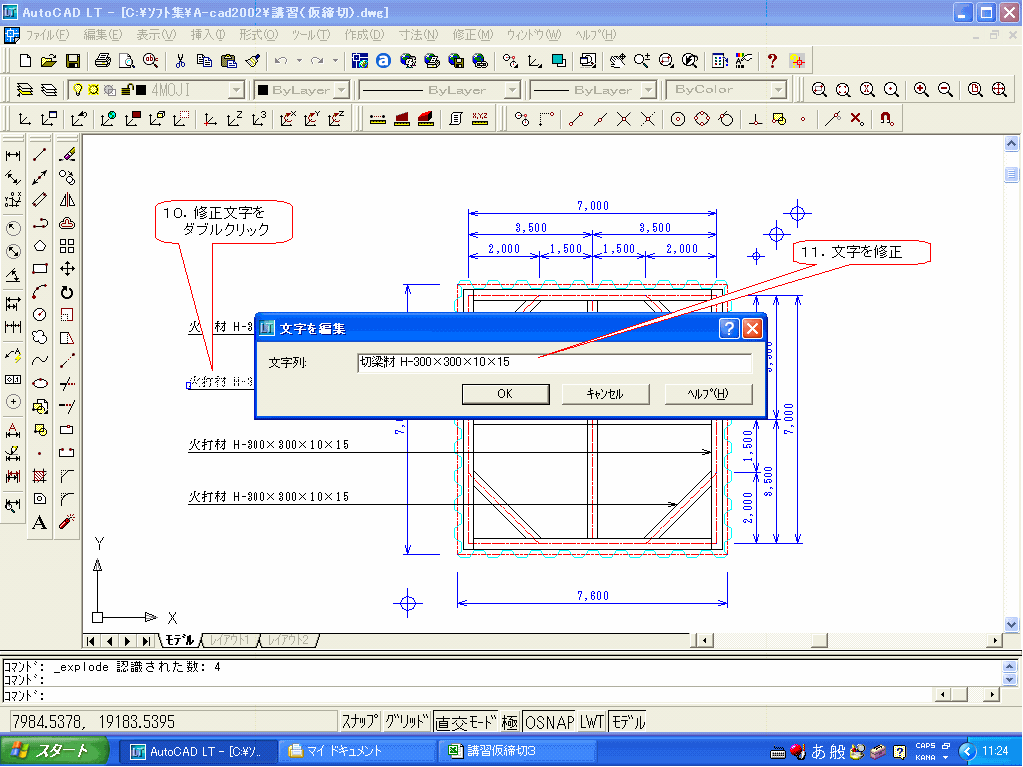Open the Redo history dropdown arrow
1023x767 pixels.
[335, 61]
